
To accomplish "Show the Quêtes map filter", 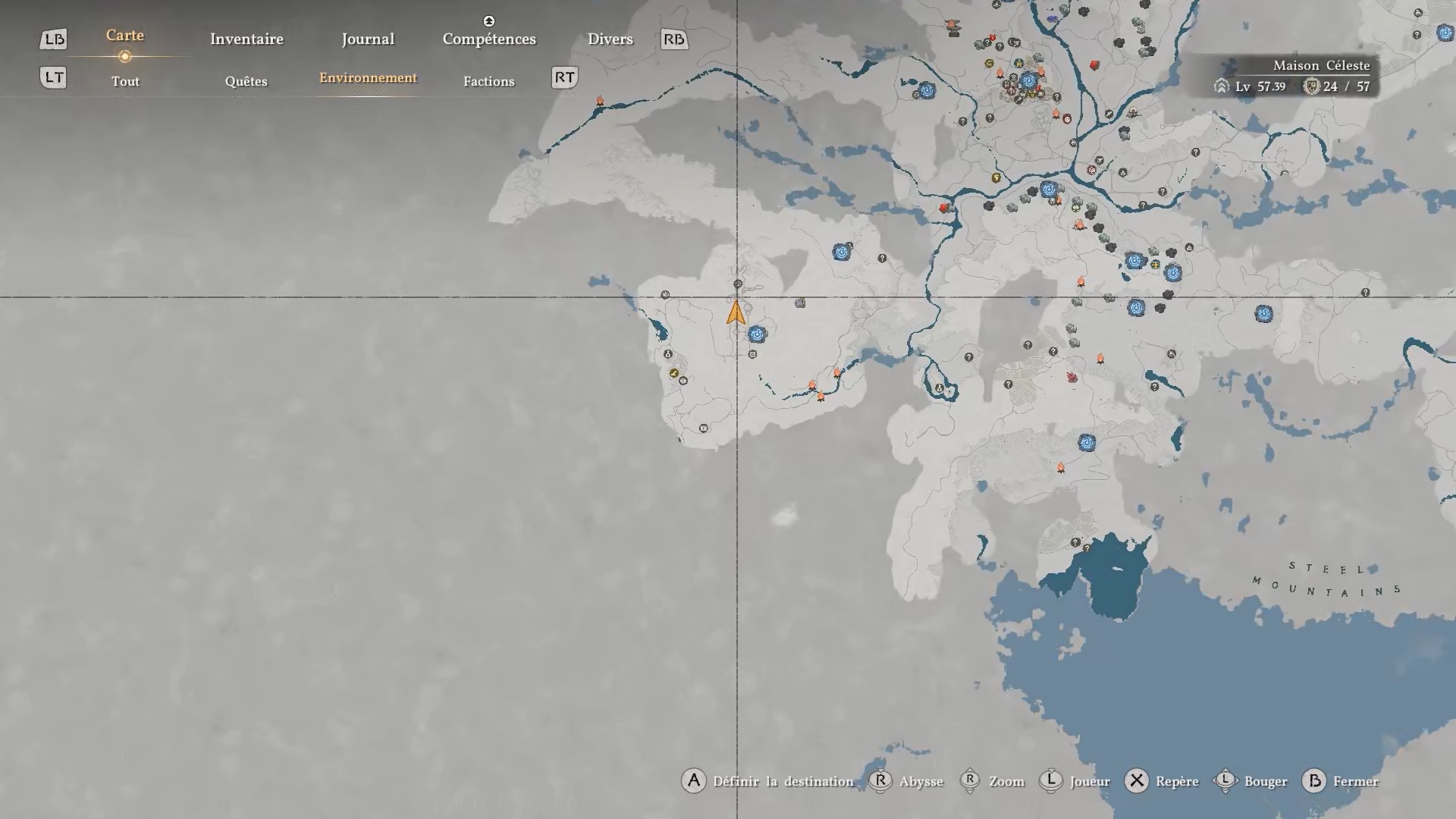I will tap(246, 81).
